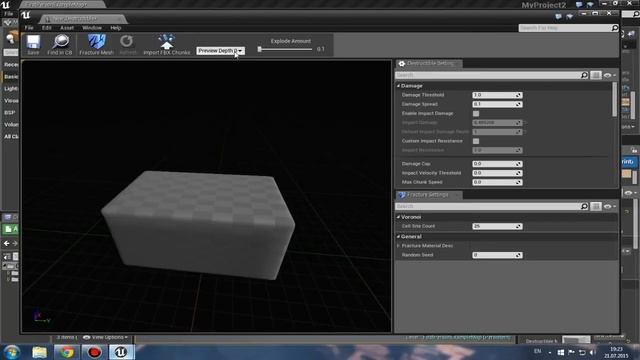Click the volume speaker tray icon

[593, 352]
